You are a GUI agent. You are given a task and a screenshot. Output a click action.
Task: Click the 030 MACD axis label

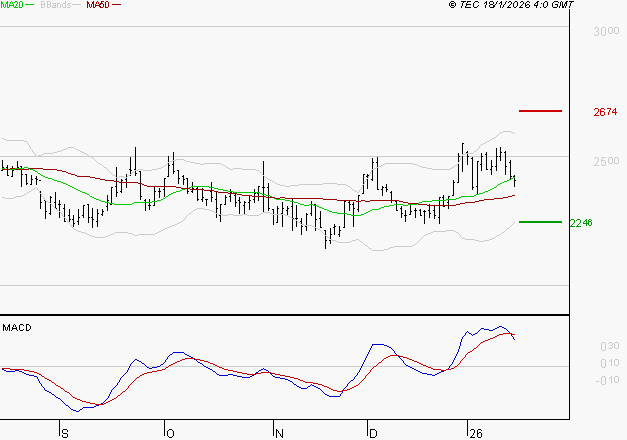pos(610,346)
